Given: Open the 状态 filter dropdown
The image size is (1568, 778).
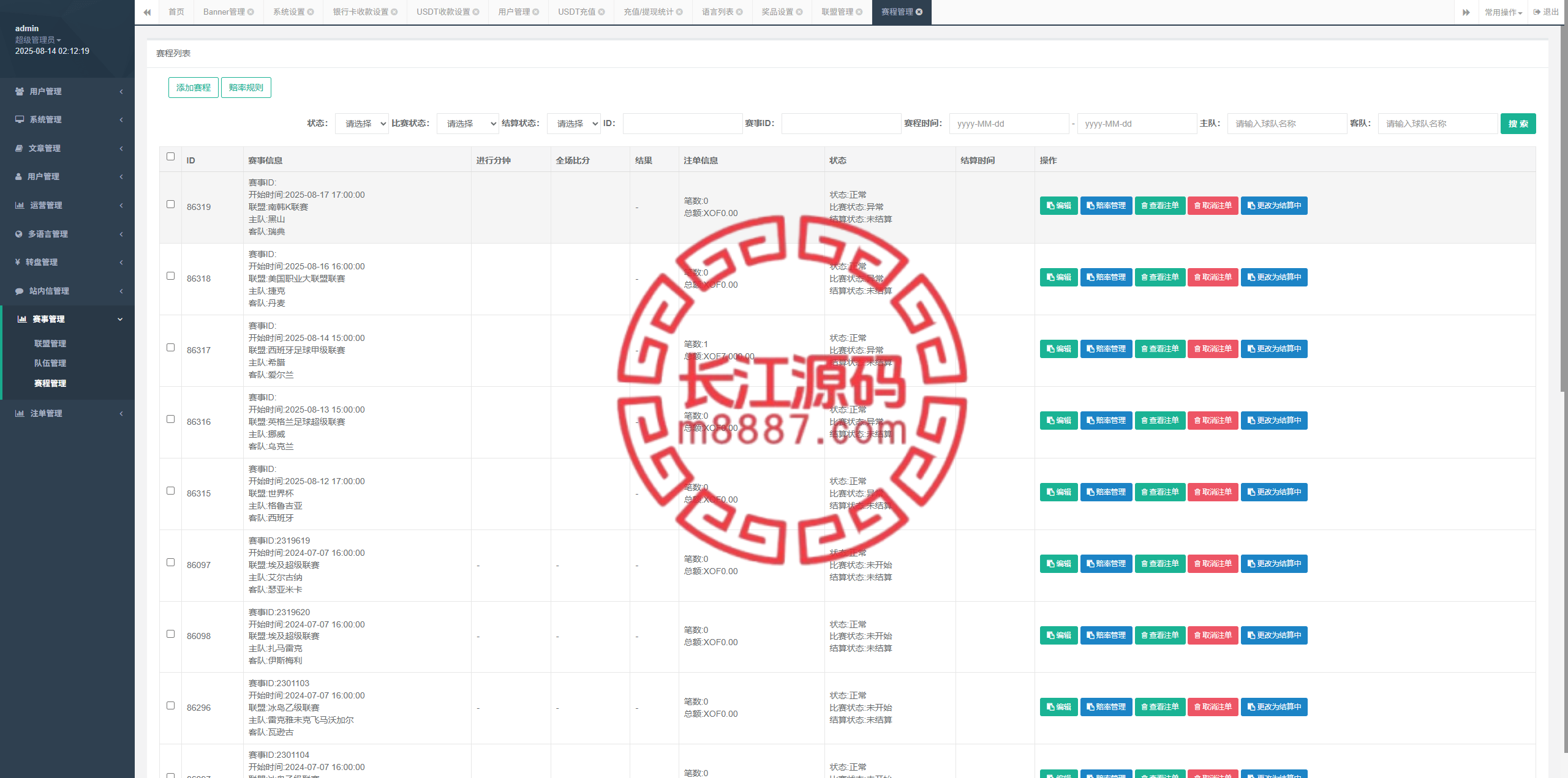Looking at the screenshot, I should (362, 124).
